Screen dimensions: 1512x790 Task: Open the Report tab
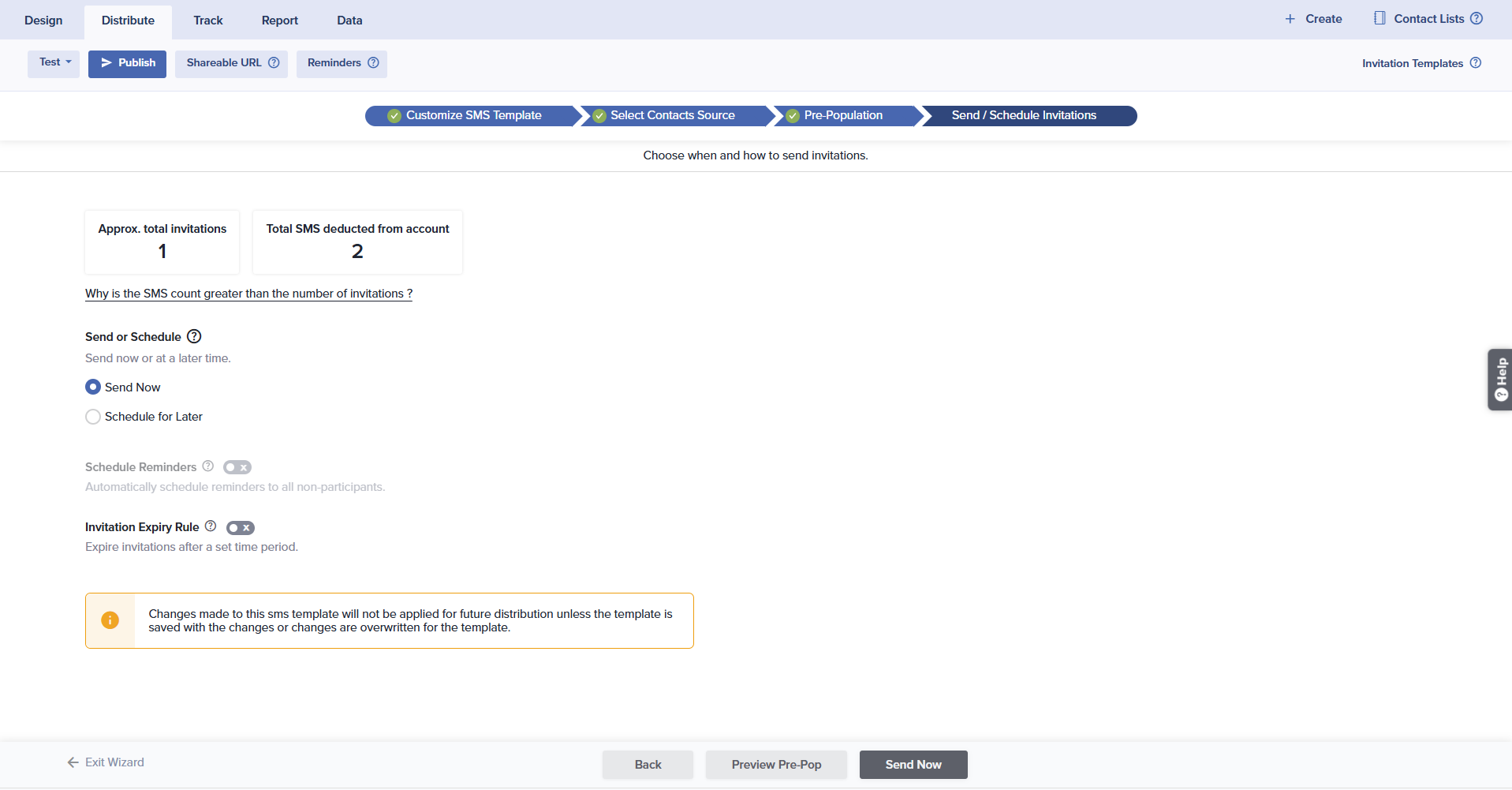[279, 21]
